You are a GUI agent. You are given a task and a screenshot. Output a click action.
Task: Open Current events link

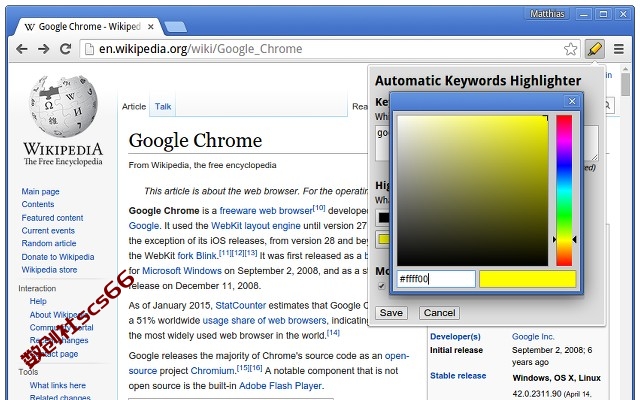point(48,231)
